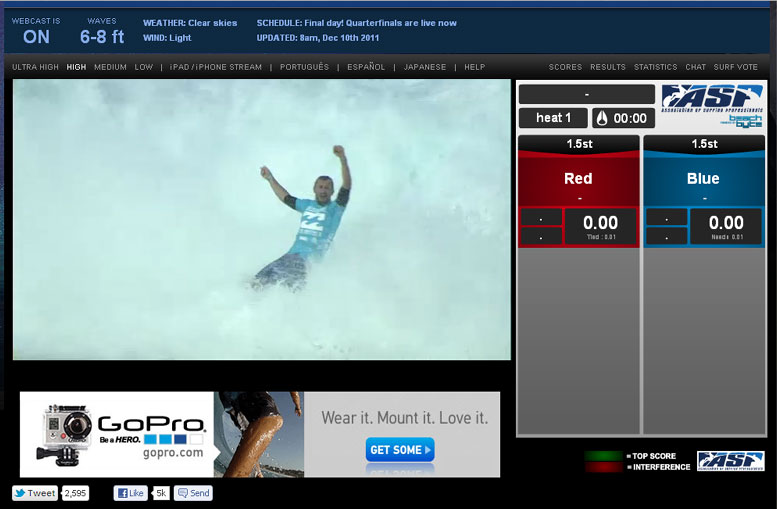777x509 pixels.
Task: Click the small ASP logo near legend
Action: (730, 460)
